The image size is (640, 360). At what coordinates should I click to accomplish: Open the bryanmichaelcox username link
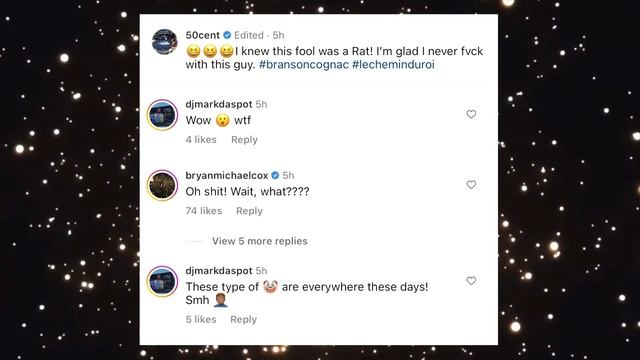coord(227,176)
